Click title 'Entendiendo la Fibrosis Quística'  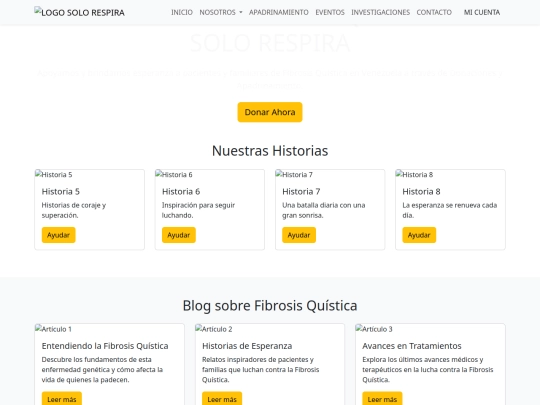click(x=105, y=346)
